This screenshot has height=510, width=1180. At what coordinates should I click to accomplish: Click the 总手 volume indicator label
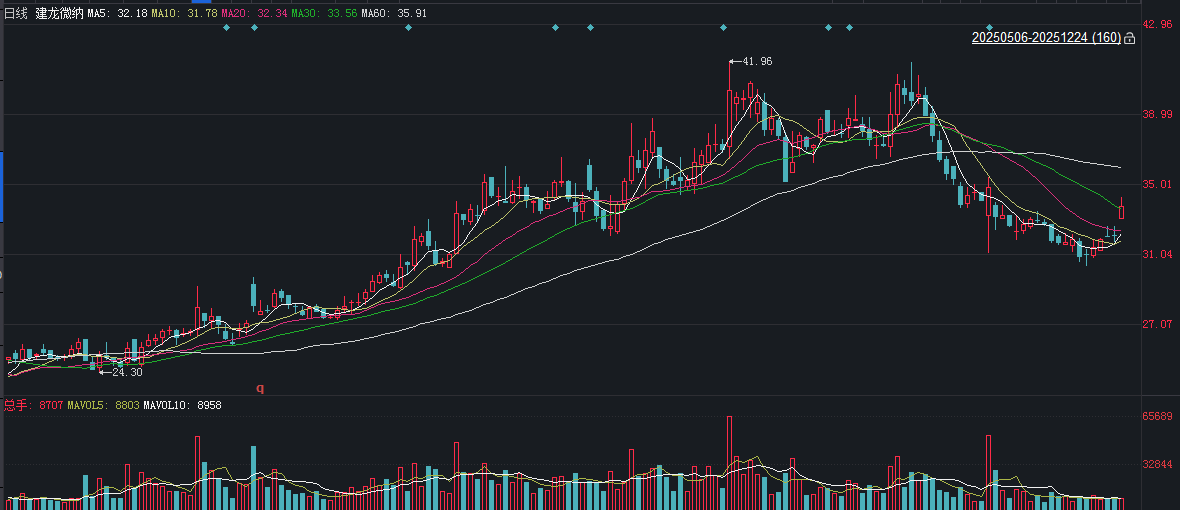(x=17, y=405)
